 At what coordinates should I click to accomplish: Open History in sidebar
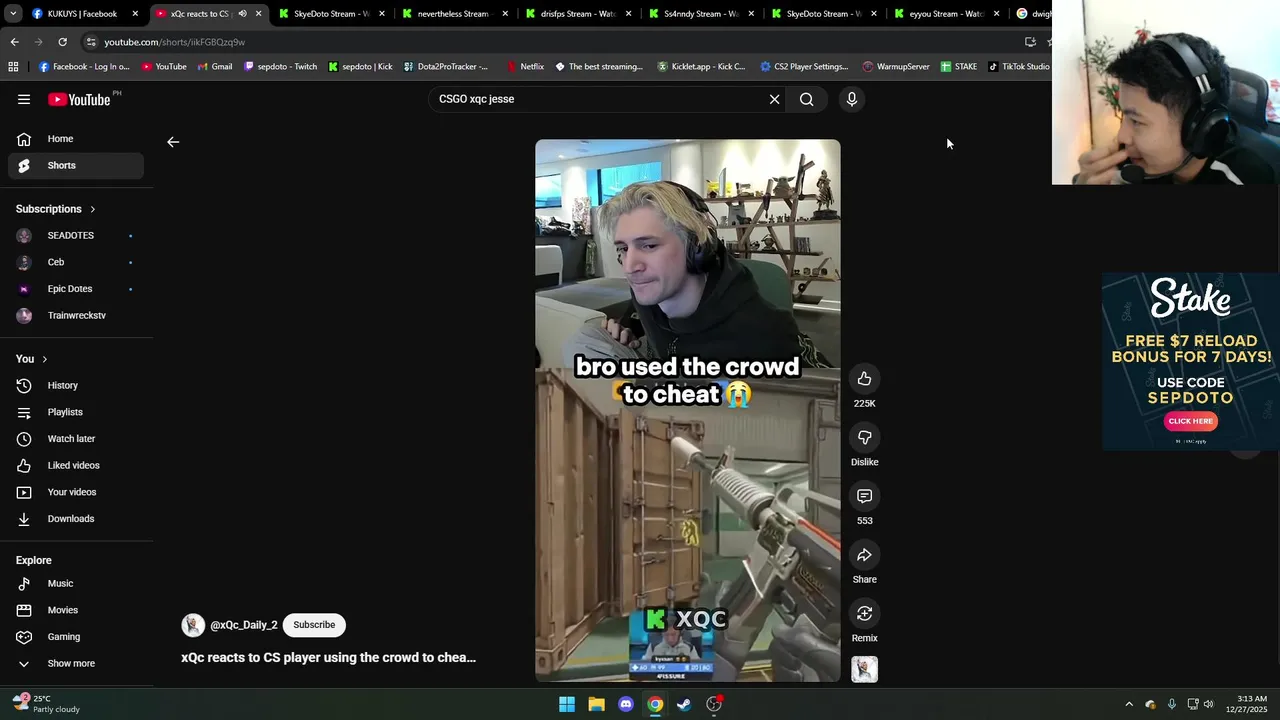(x=76, y=385)
